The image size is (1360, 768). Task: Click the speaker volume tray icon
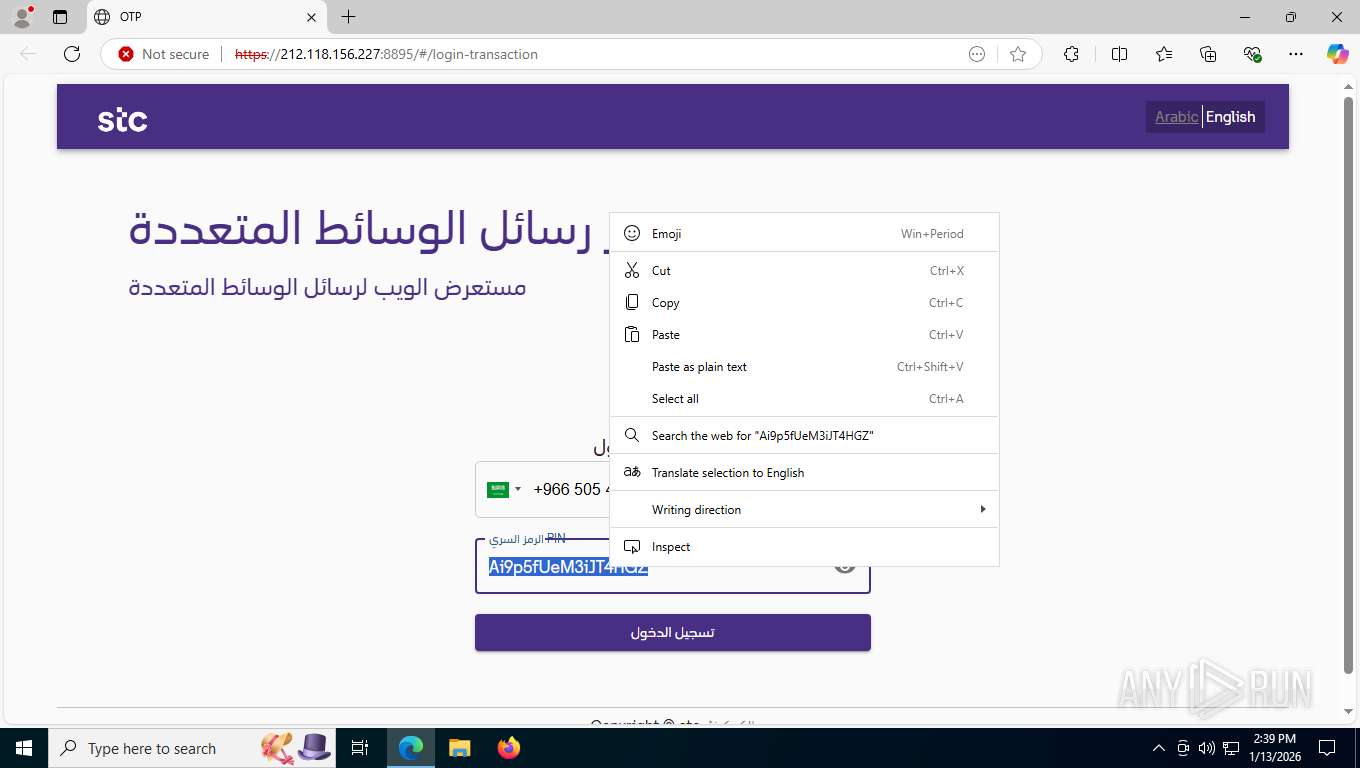[x=1207, y=748]
